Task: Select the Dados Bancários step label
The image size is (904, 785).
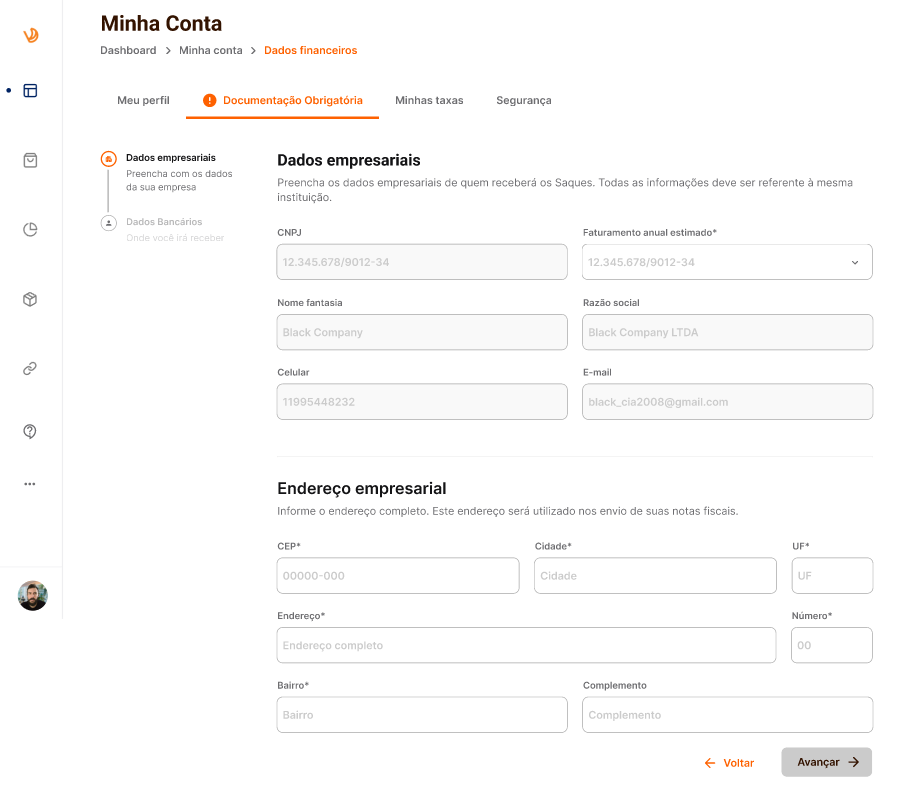Action: [164, 222]
